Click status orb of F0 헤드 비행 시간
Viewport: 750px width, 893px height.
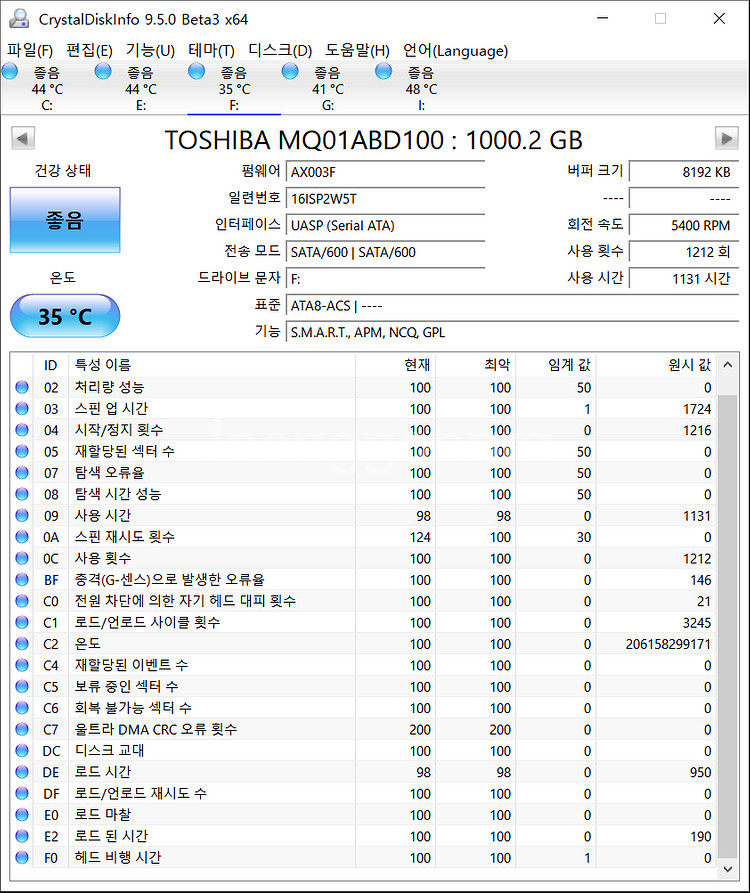[22, 857]
